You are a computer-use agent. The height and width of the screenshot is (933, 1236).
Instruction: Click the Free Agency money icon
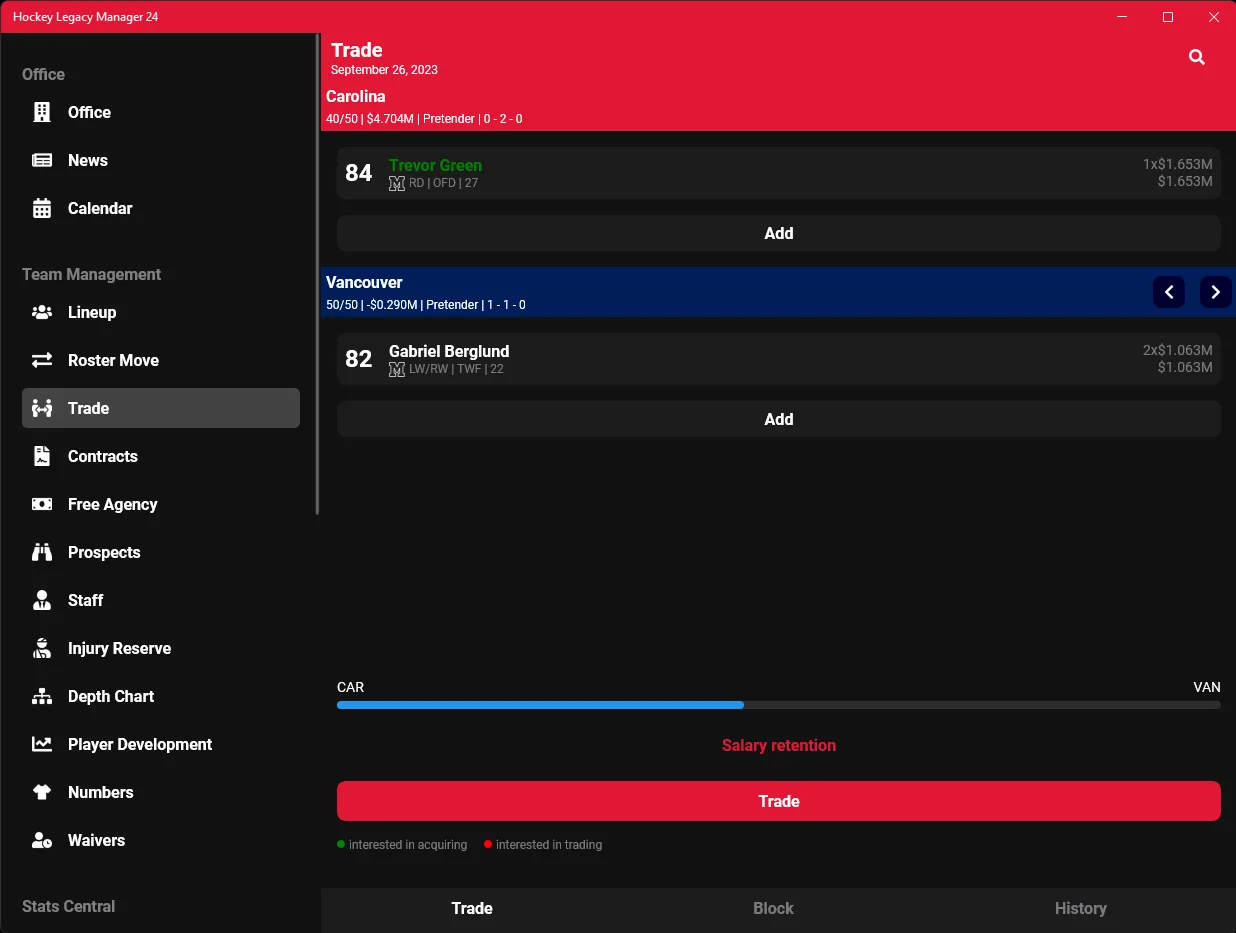(x=42, y=504)
